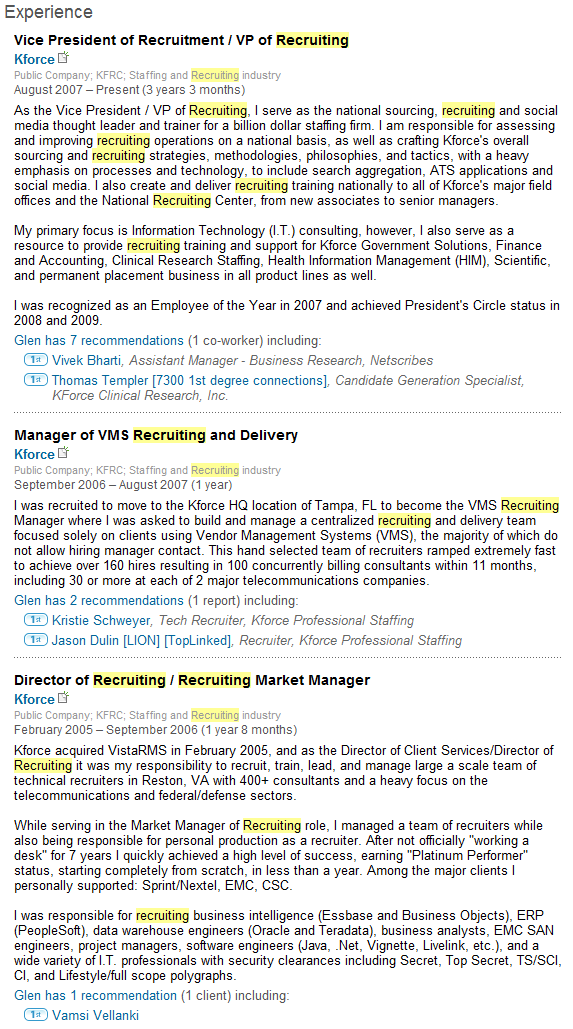Screen dimensions: 573x1029
Task: Click the 1st-degree badge next to Vamsi Vellanki
Action: tap(35, 1015)
